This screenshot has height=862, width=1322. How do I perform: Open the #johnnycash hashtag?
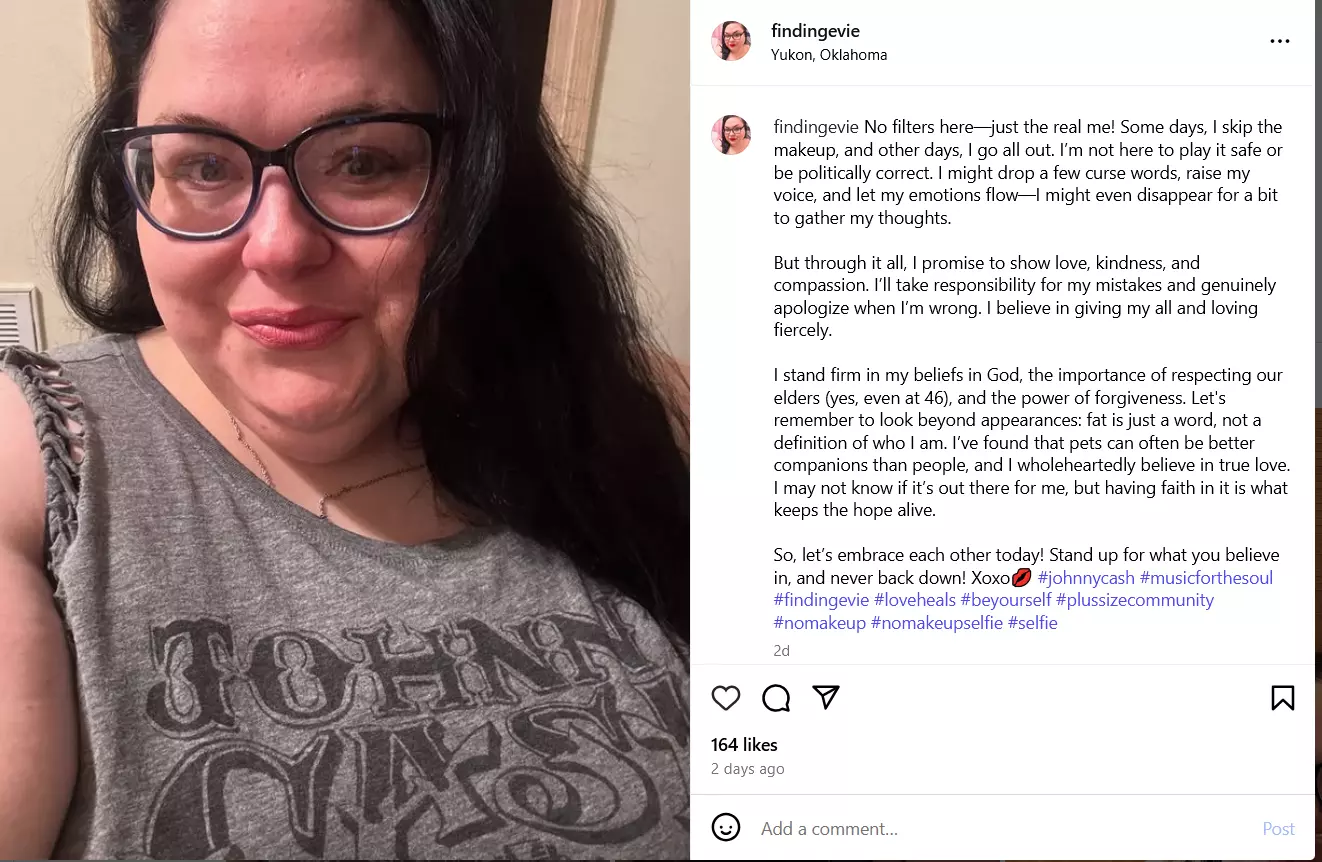coord(1086,578)
